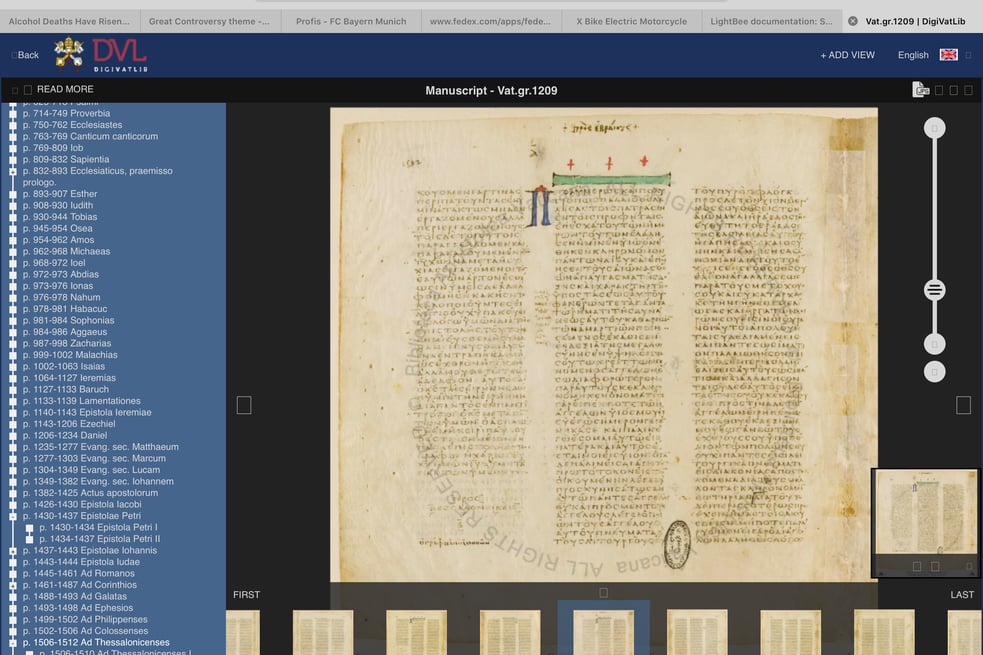Image resolution: width=983 pixels, height=655 pixels.
Task: Open the X Bike Electric Motorcycle tab
Action: click(633, 21)
